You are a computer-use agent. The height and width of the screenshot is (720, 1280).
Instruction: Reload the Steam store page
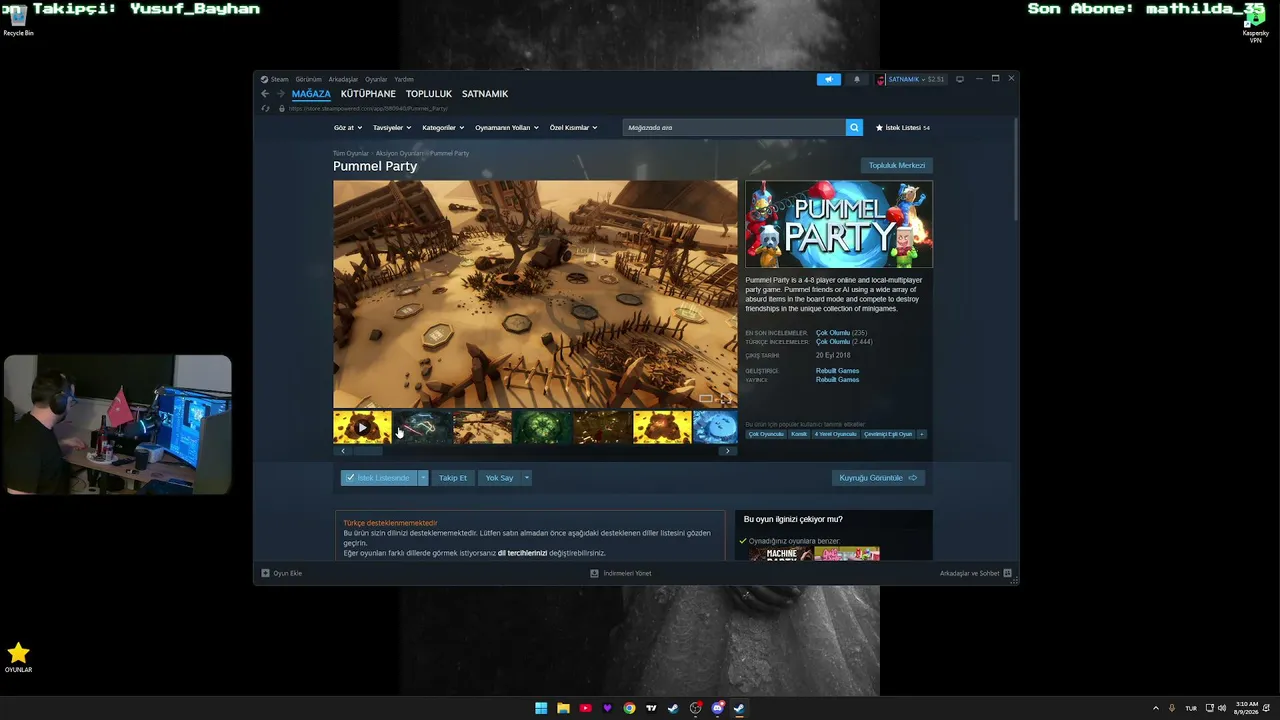[x=265, y=108]
